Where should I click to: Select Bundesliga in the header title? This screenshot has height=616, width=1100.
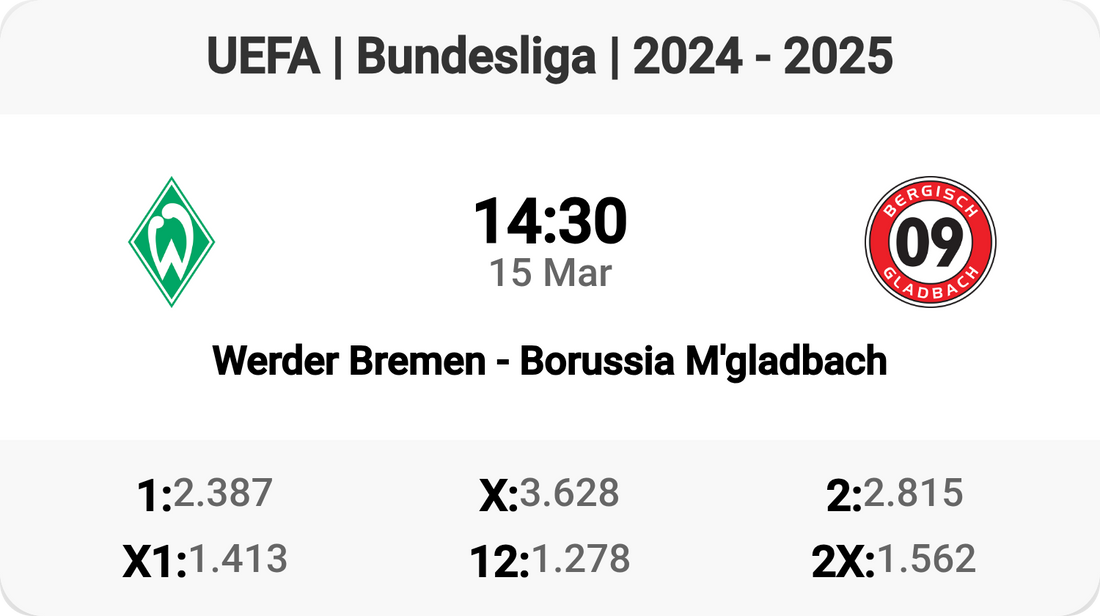(x=476, y=59)
